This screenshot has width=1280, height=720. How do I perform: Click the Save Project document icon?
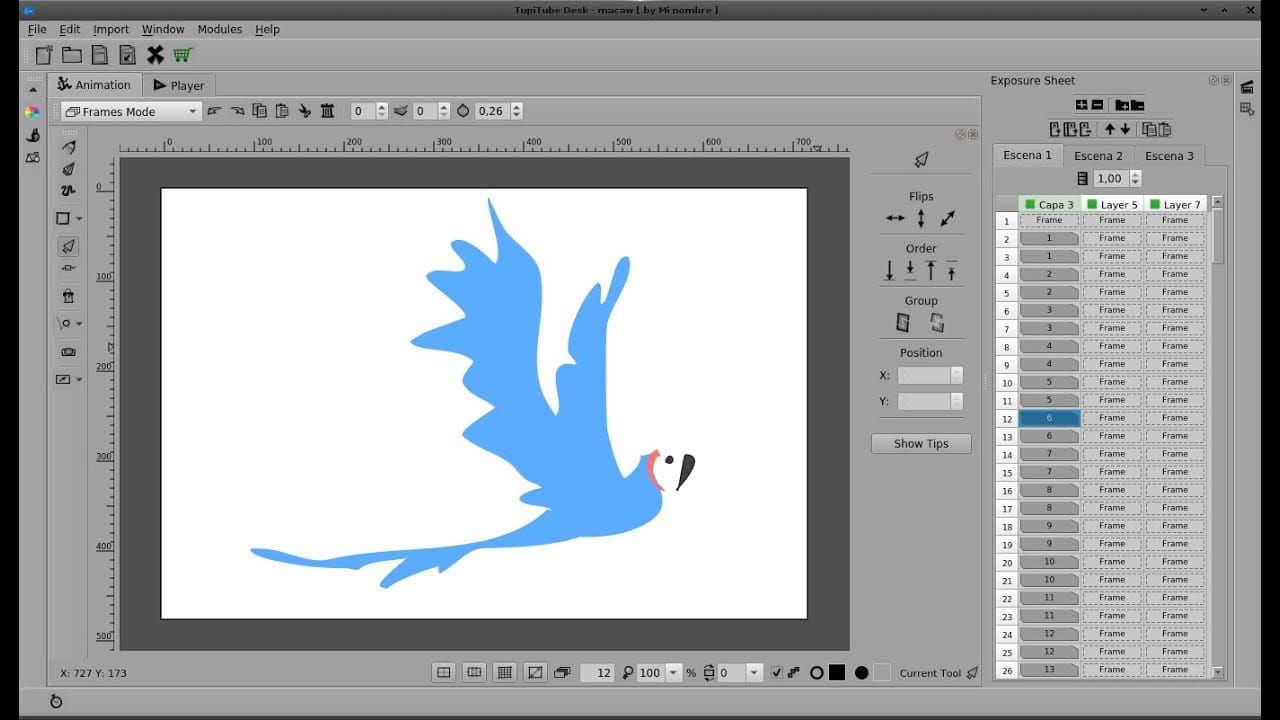pyautogui.click(x=100, y=55)
